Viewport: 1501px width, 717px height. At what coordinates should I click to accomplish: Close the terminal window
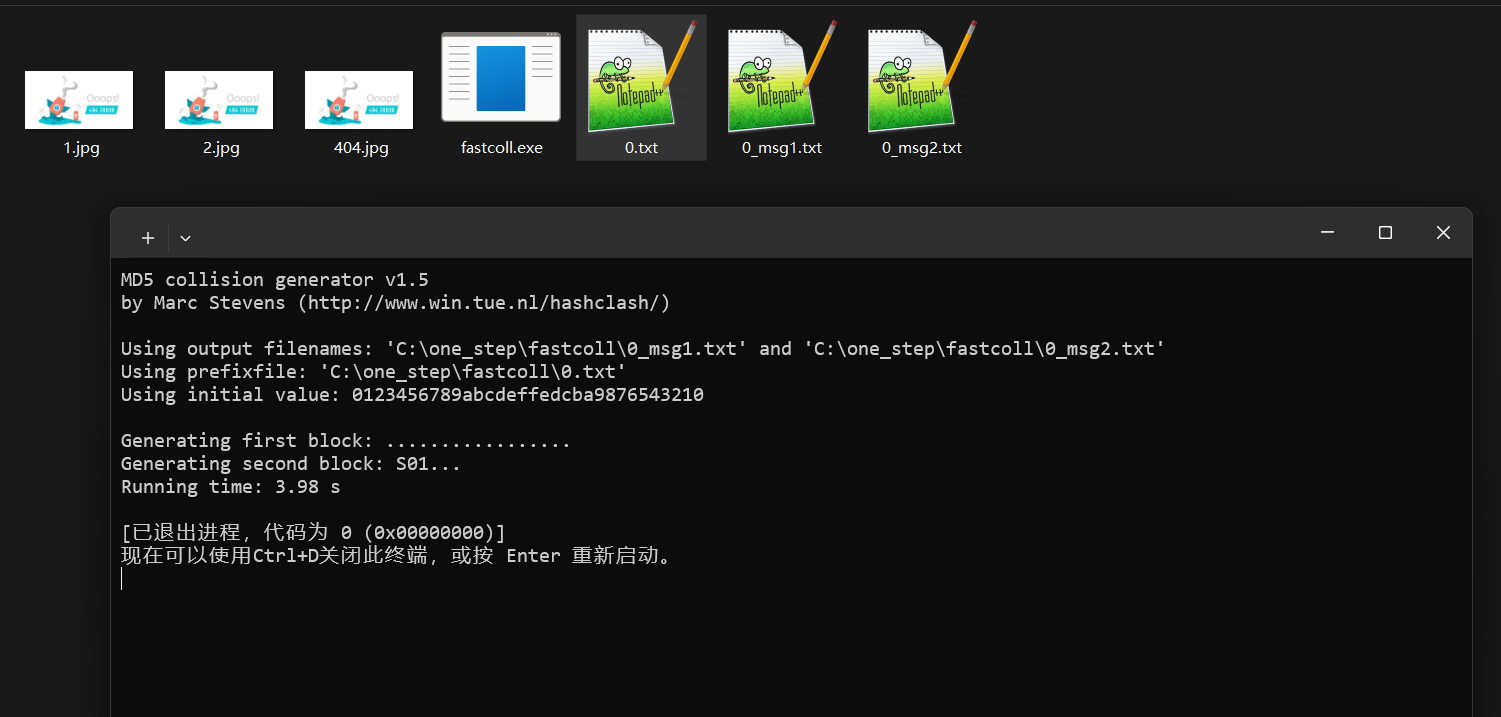(1443, 233)
